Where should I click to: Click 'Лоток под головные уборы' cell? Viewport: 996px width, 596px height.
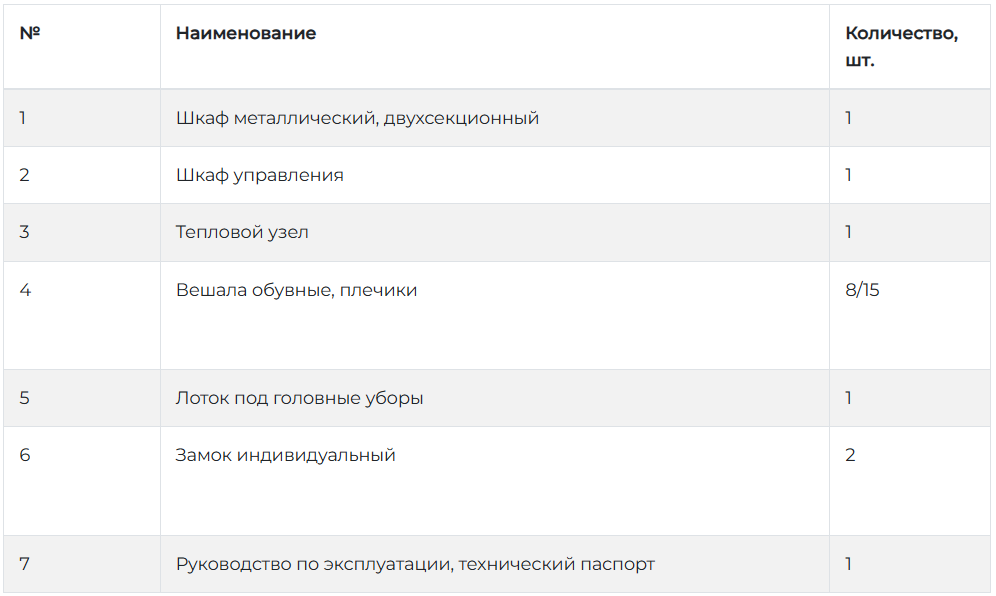point(494,398)
